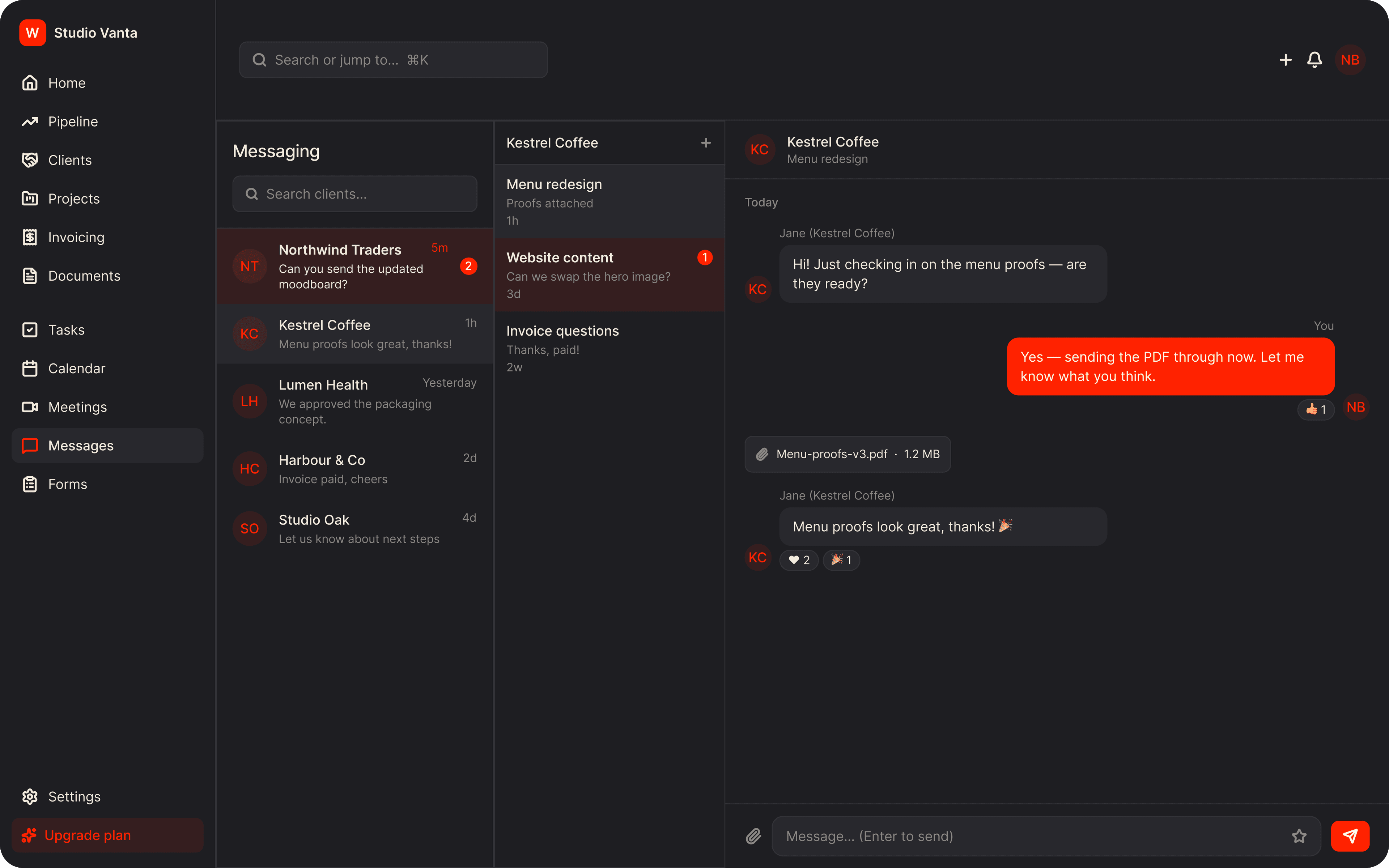Click the Invoicing icon in sidebar
The width and height of the screenshot is (1389, 868).
(30, 237)
